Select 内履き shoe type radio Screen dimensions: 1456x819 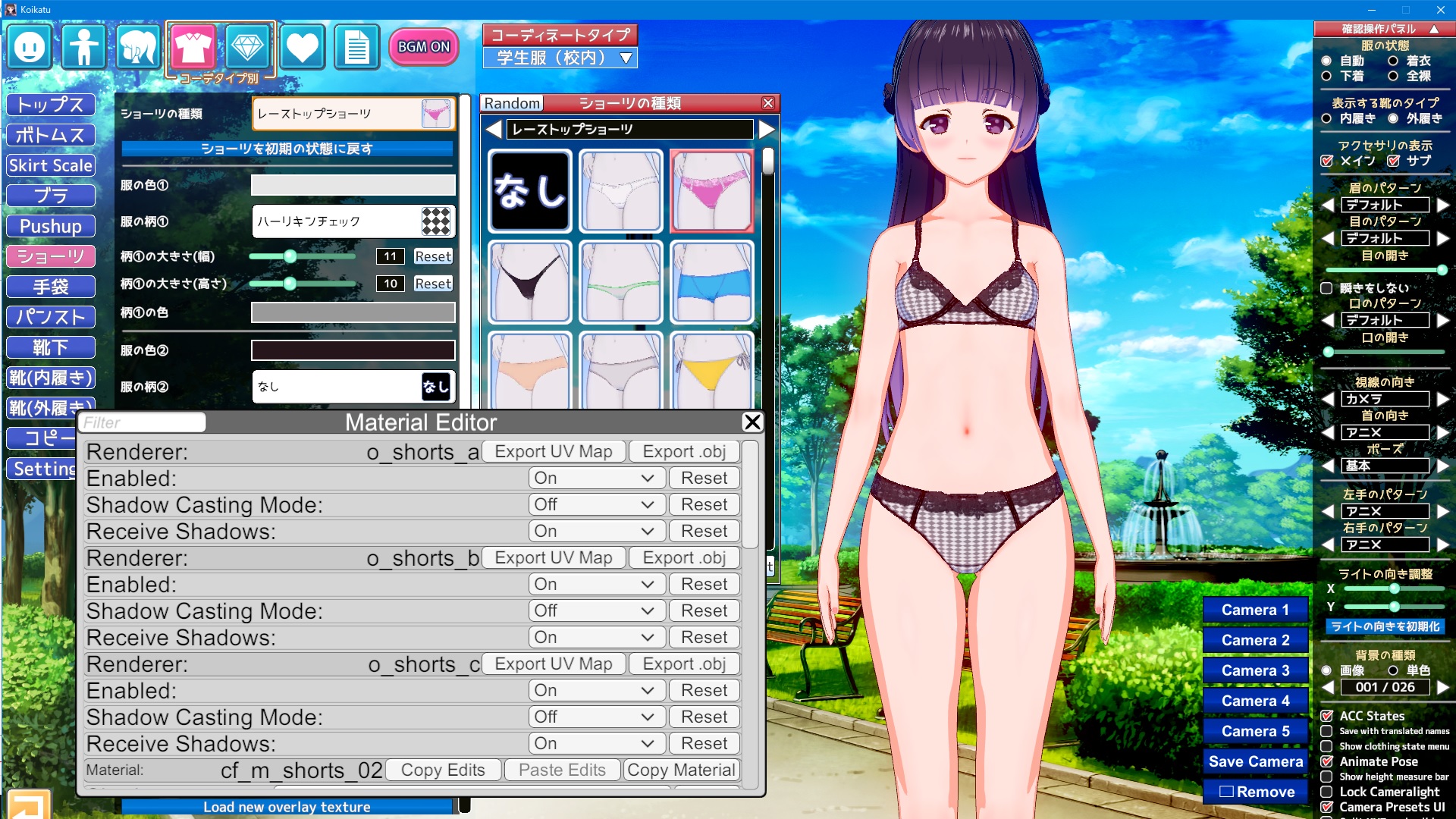pyautogui.click(x=1326, y=118)
